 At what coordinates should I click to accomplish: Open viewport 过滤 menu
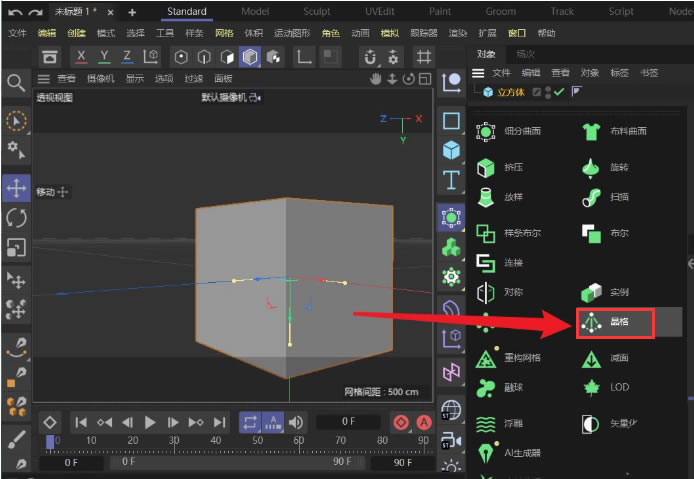(x=193, y=79)
